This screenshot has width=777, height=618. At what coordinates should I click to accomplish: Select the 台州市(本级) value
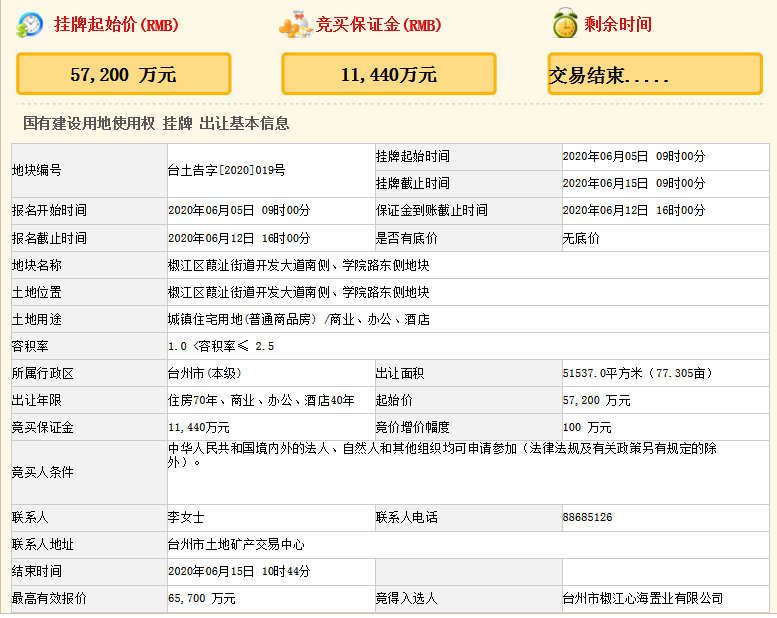[x=205, y=373]
